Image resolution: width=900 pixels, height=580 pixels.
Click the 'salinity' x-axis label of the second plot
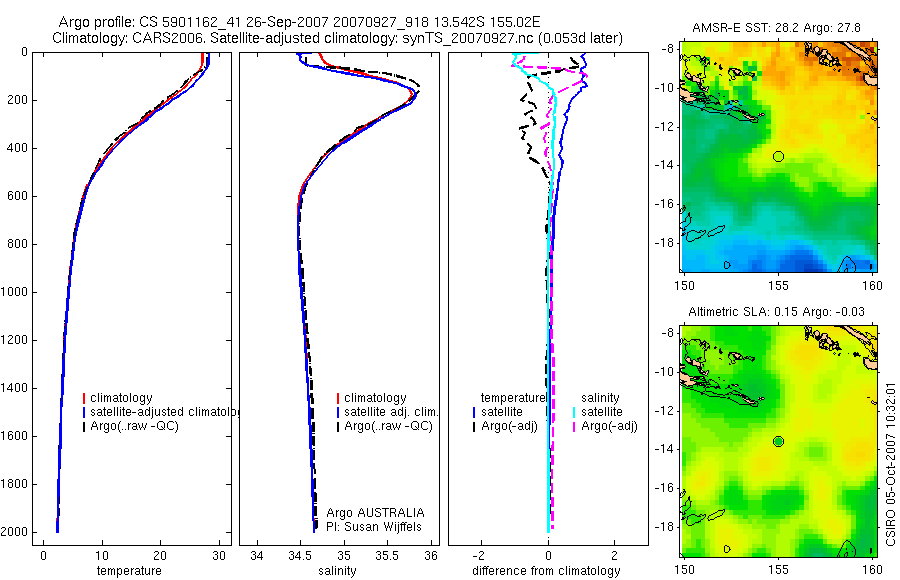(x=337, y=571)
